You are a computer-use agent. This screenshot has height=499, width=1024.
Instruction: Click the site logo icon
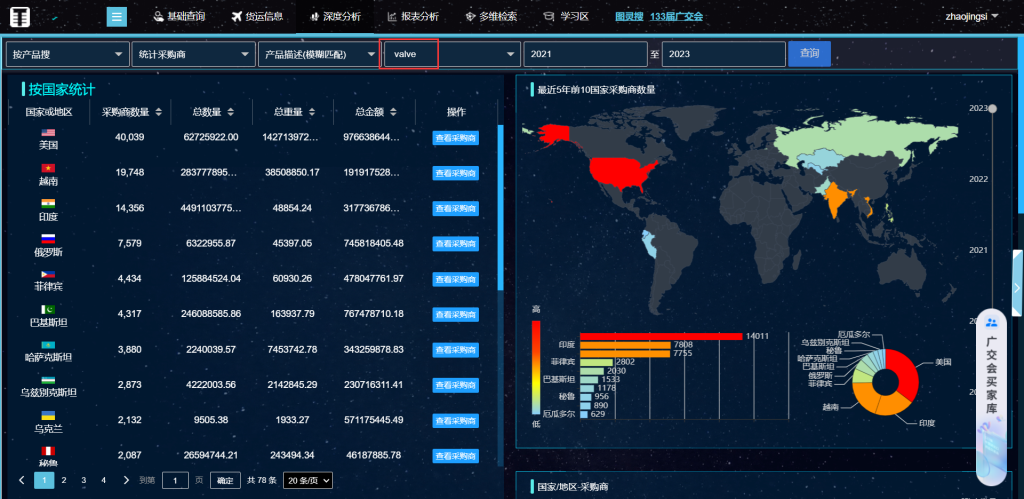coord(19,17)
